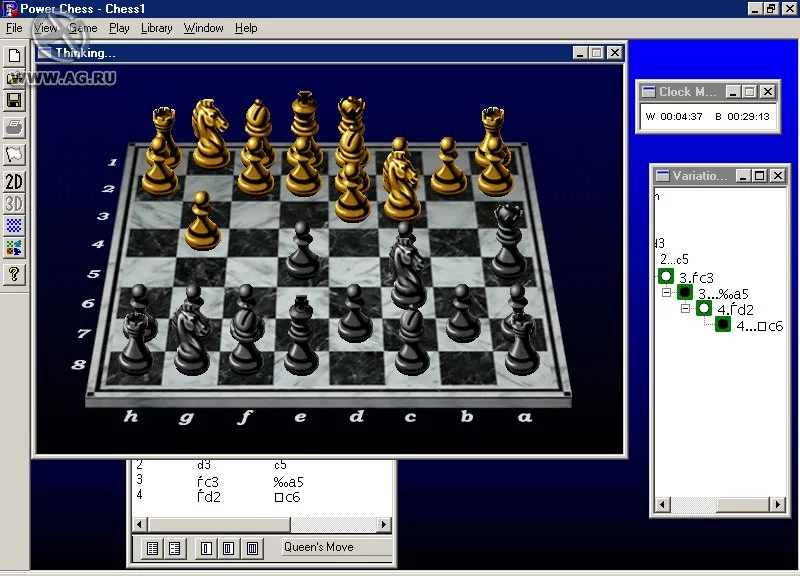Open the View menu

tap(45, 28)
